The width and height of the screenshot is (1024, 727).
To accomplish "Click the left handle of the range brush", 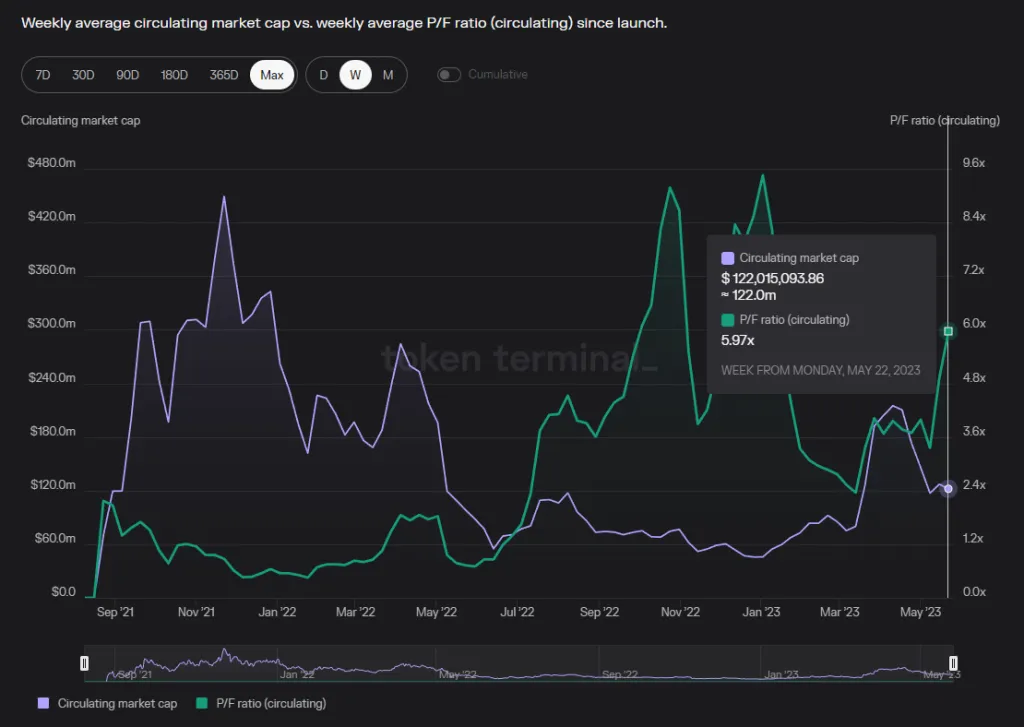I will [x=85, y=662].
